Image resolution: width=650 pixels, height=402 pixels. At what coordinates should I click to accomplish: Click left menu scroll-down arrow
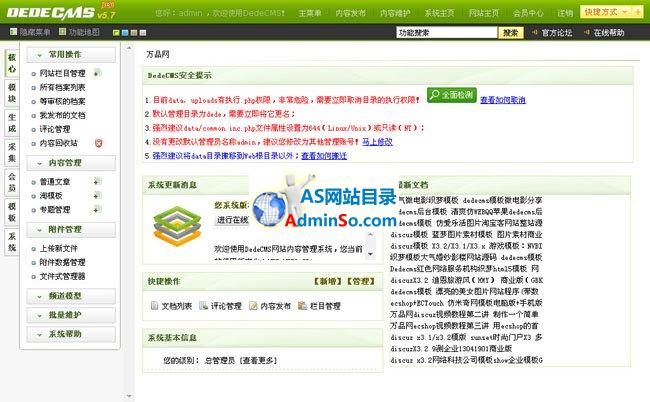[x=129, y=397]
